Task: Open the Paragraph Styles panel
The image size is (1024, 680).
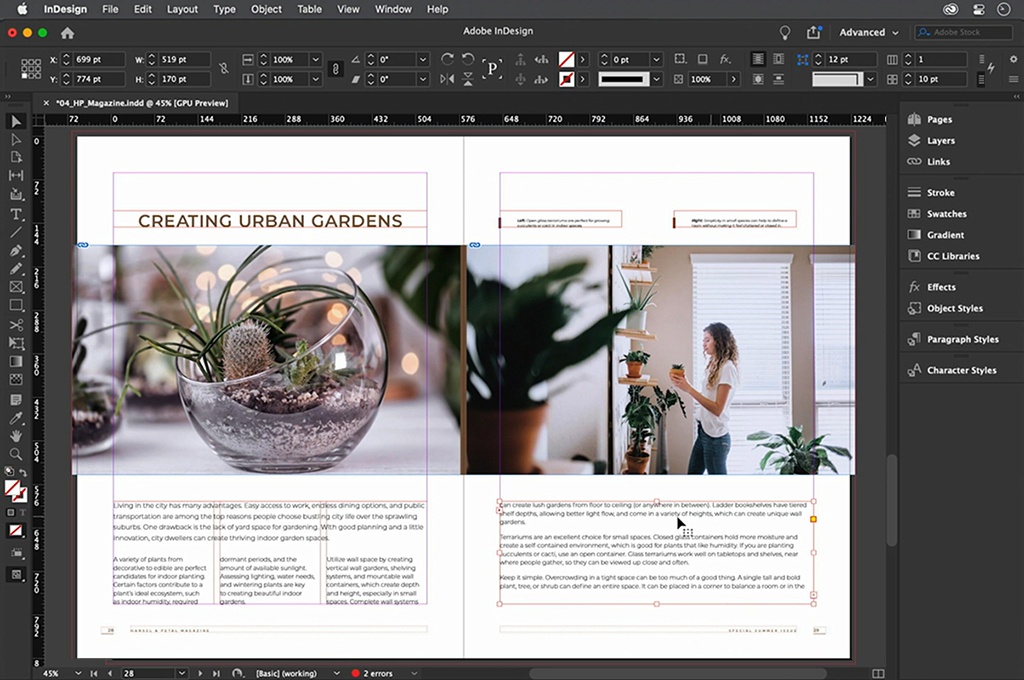Action: tap(961, 339)
